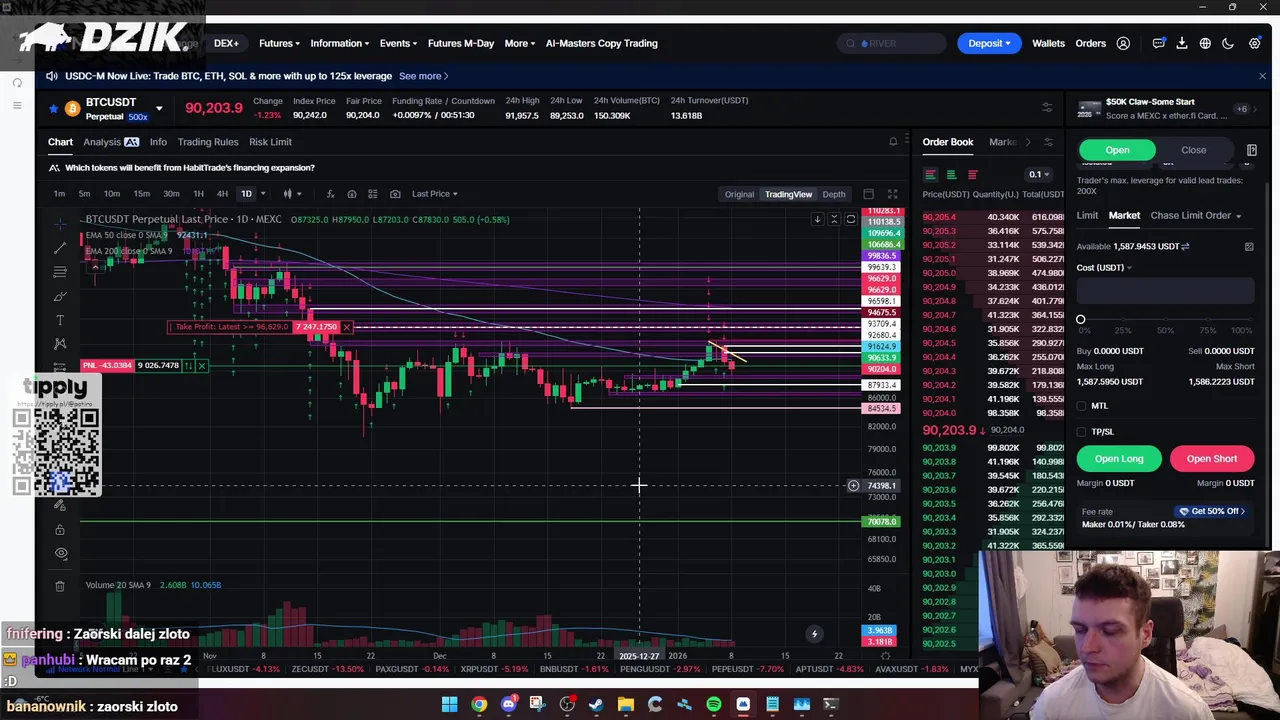Open the Orders link

click(x=1090, y=43)
